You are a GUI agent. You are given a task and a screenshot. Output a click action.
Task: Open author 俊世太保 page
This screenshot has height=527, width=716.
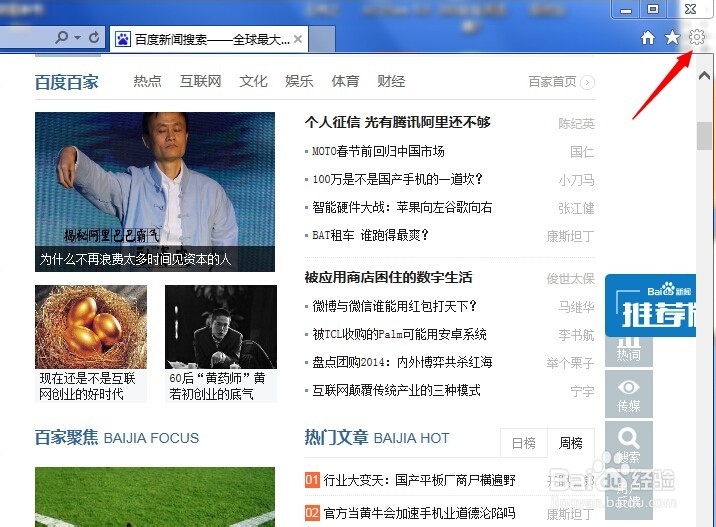tap(570, 279)
